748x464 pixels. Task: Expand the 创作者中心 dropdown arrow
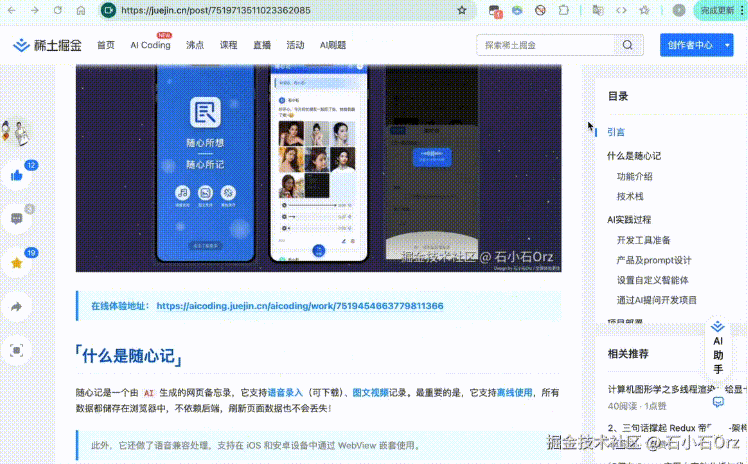coord(727,45)
